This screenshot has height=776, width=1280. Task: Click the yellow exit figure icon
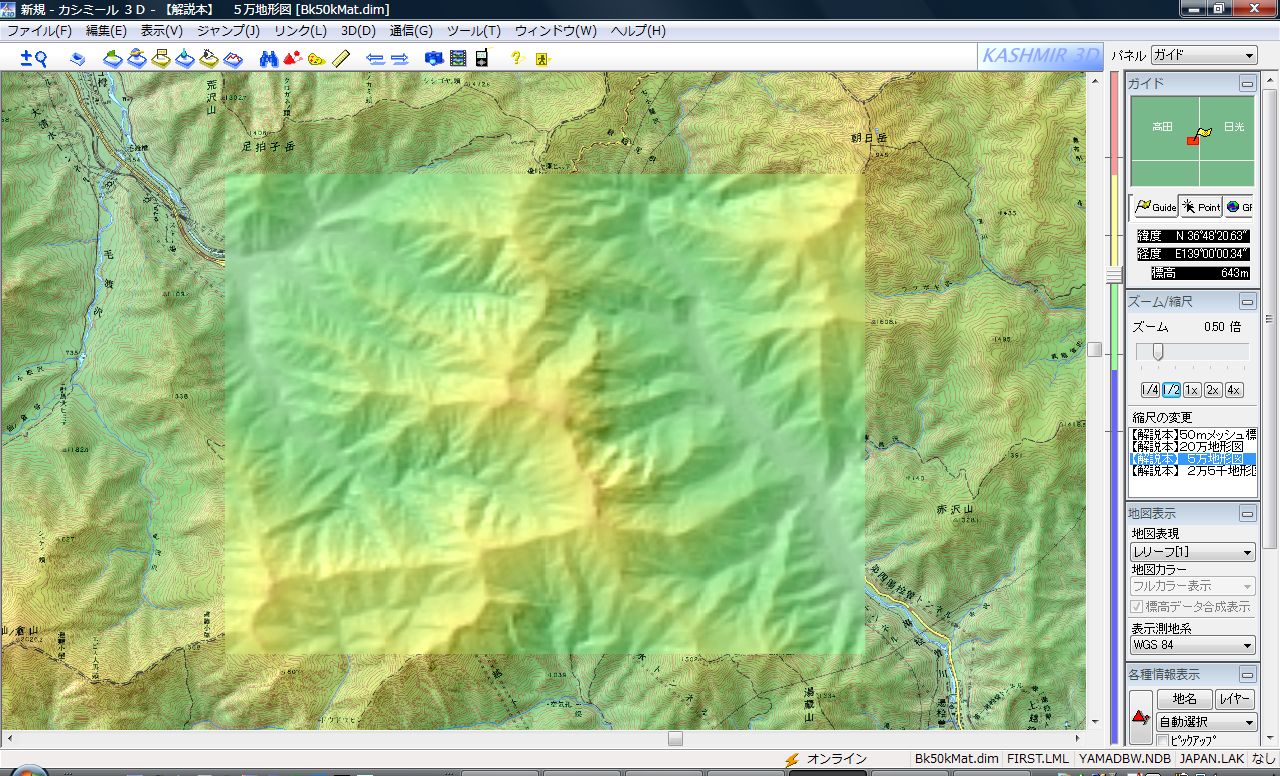coord(542,58)
